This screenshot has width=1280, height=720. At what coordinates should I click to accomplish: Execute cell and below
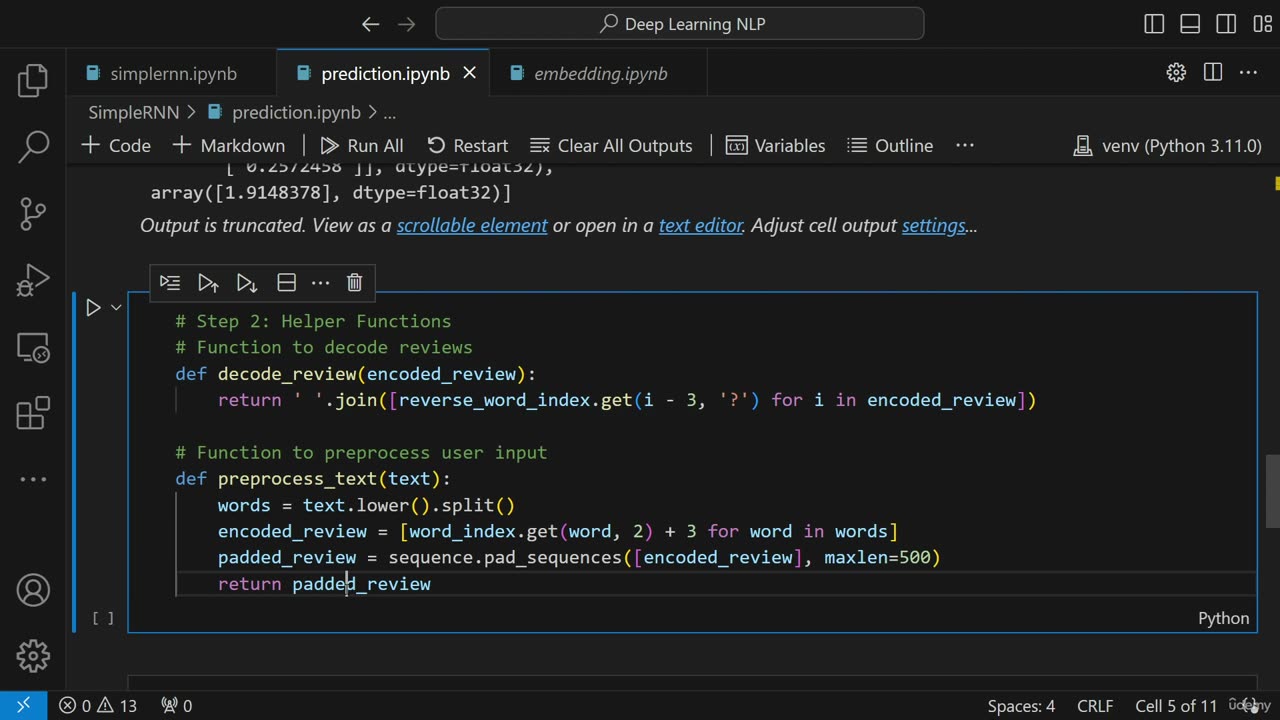pyautogui.click(x=246, y=283)
